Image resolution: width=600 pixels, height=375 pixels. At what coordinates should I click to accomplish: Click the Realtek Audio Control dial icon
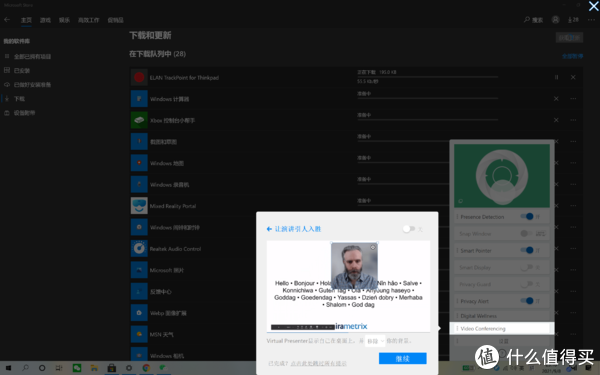tap(139, 249)
